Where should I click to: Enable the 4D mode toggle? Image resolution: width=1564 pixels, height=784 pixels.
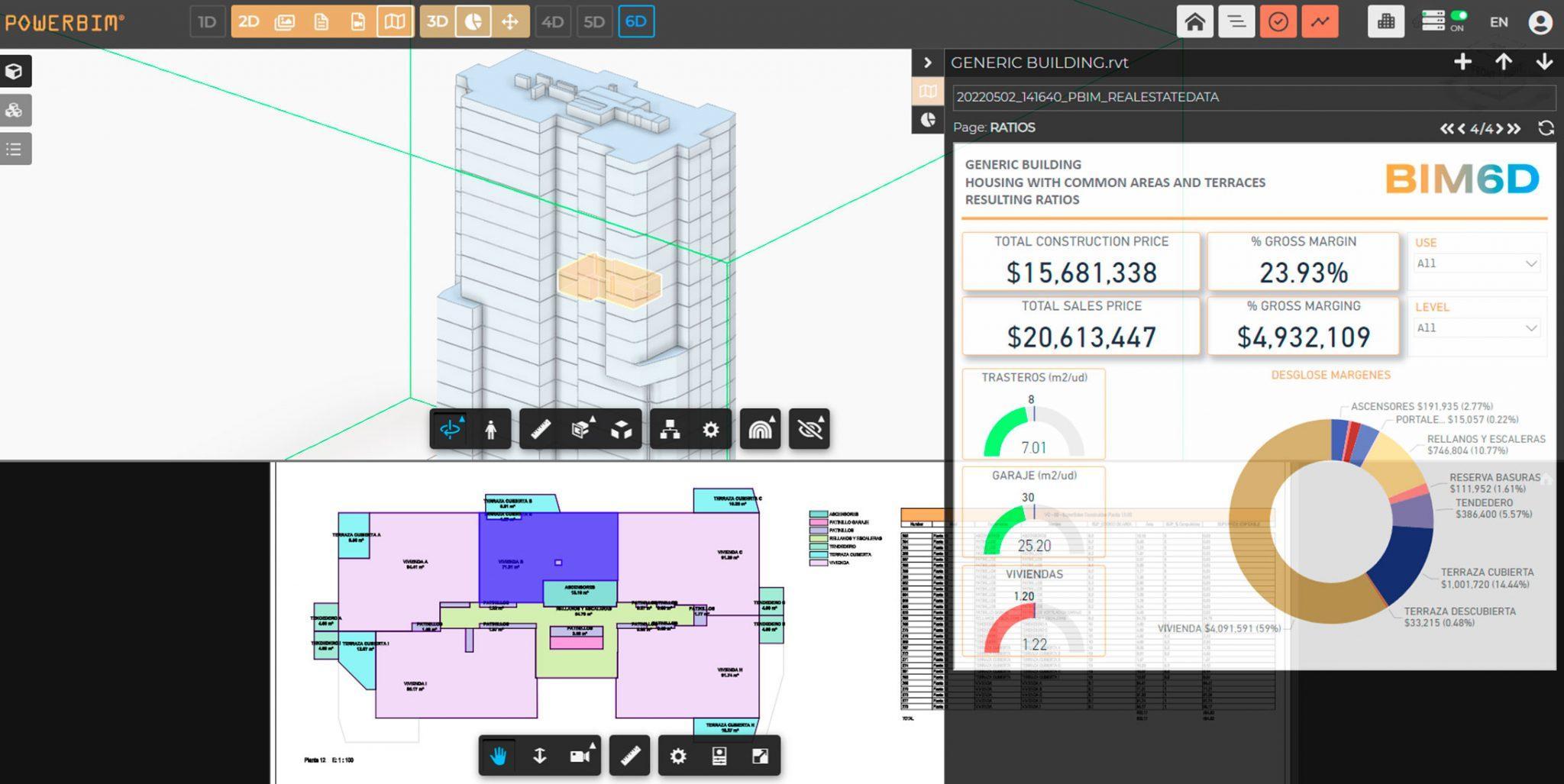click(x=552, y=21)
